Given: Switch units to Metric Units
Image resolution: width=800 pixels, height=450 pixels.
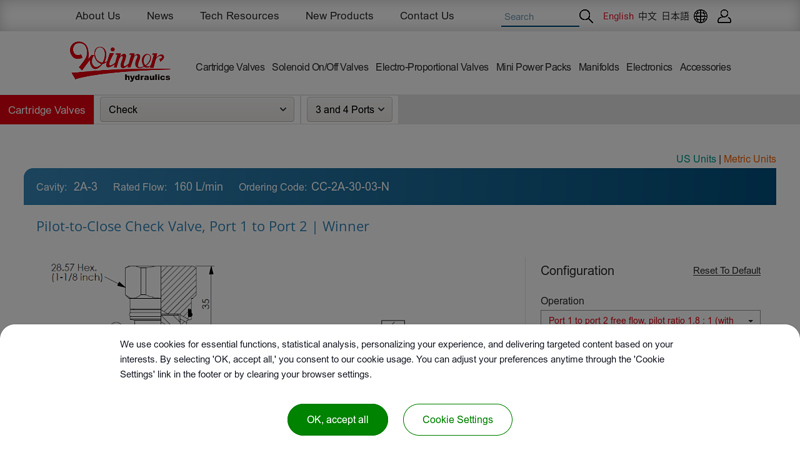Looking at the screenshot, I should tap(749, 159).
